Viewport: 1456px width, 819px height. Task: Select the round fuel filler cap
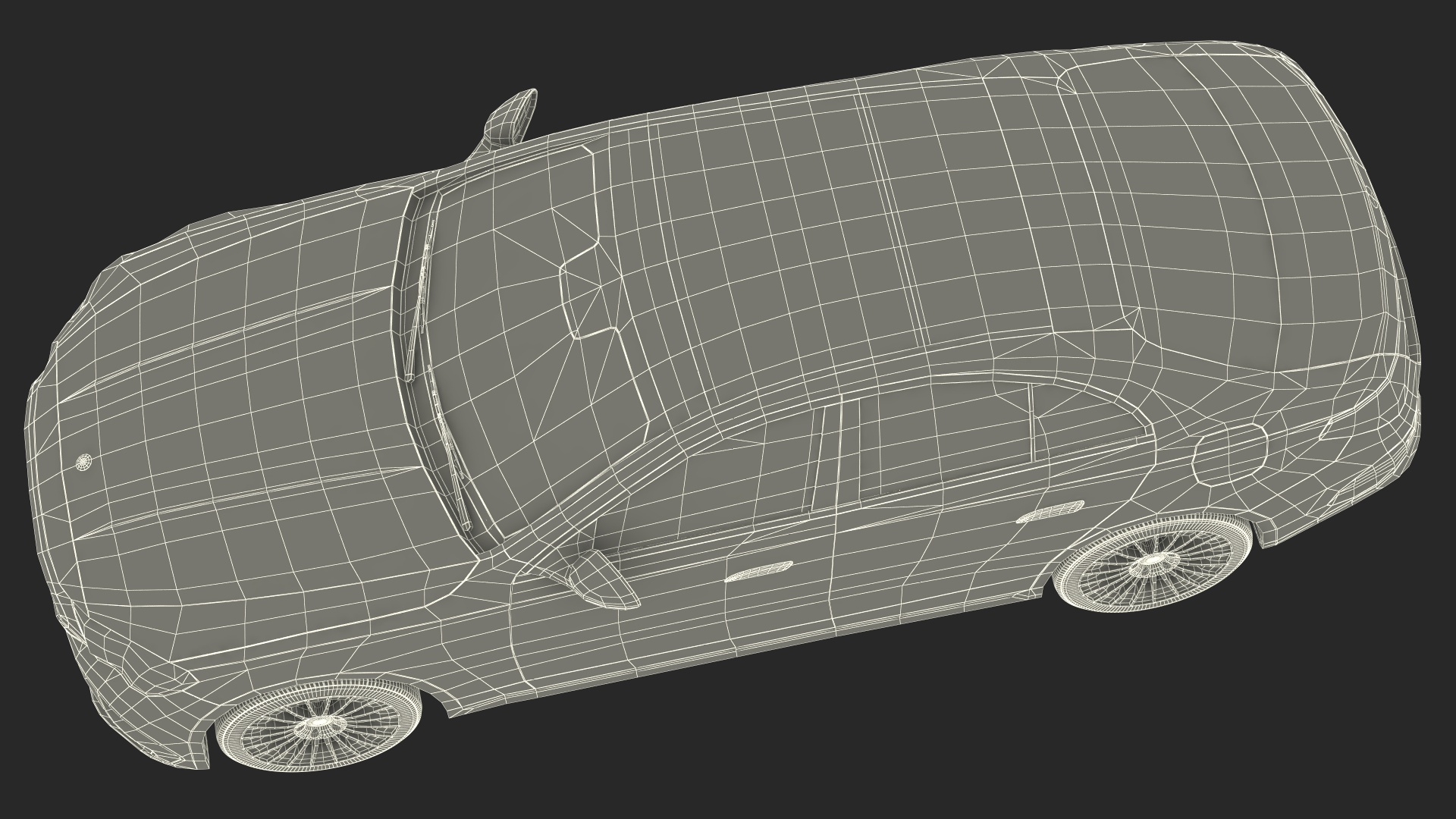(1230, 454)
